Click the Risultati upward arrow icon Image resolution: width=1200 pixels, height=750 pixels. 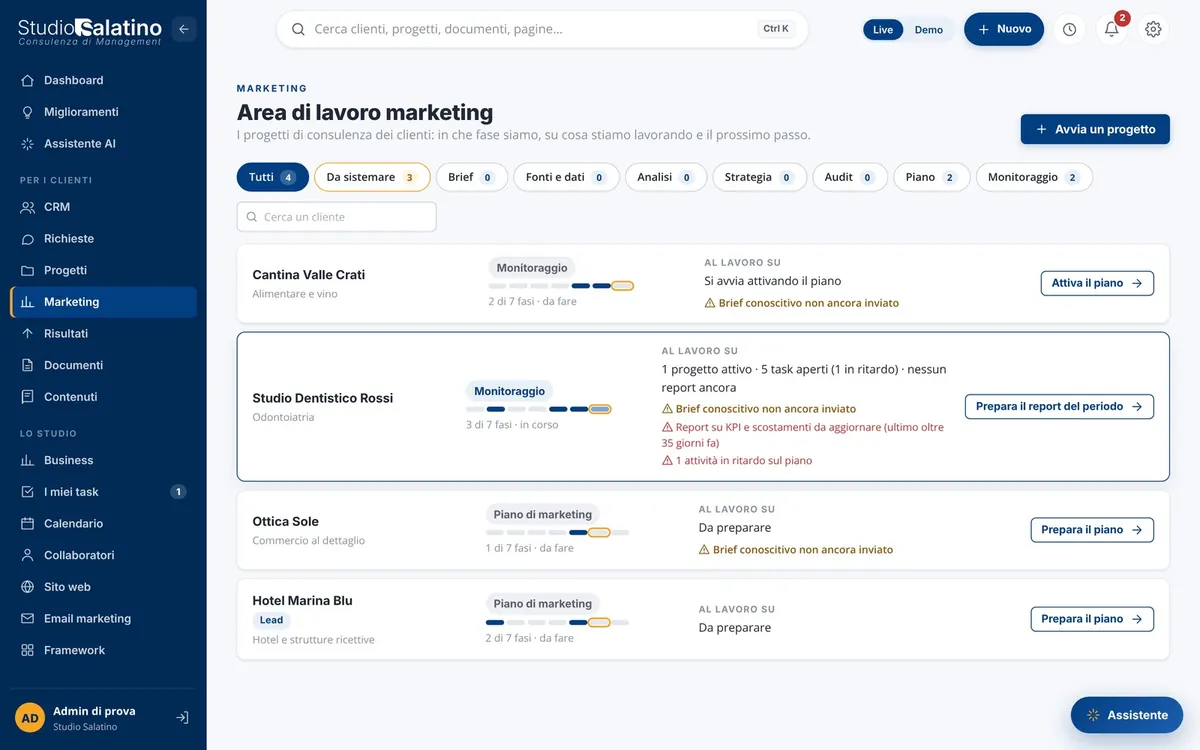[x=28, y=334]
